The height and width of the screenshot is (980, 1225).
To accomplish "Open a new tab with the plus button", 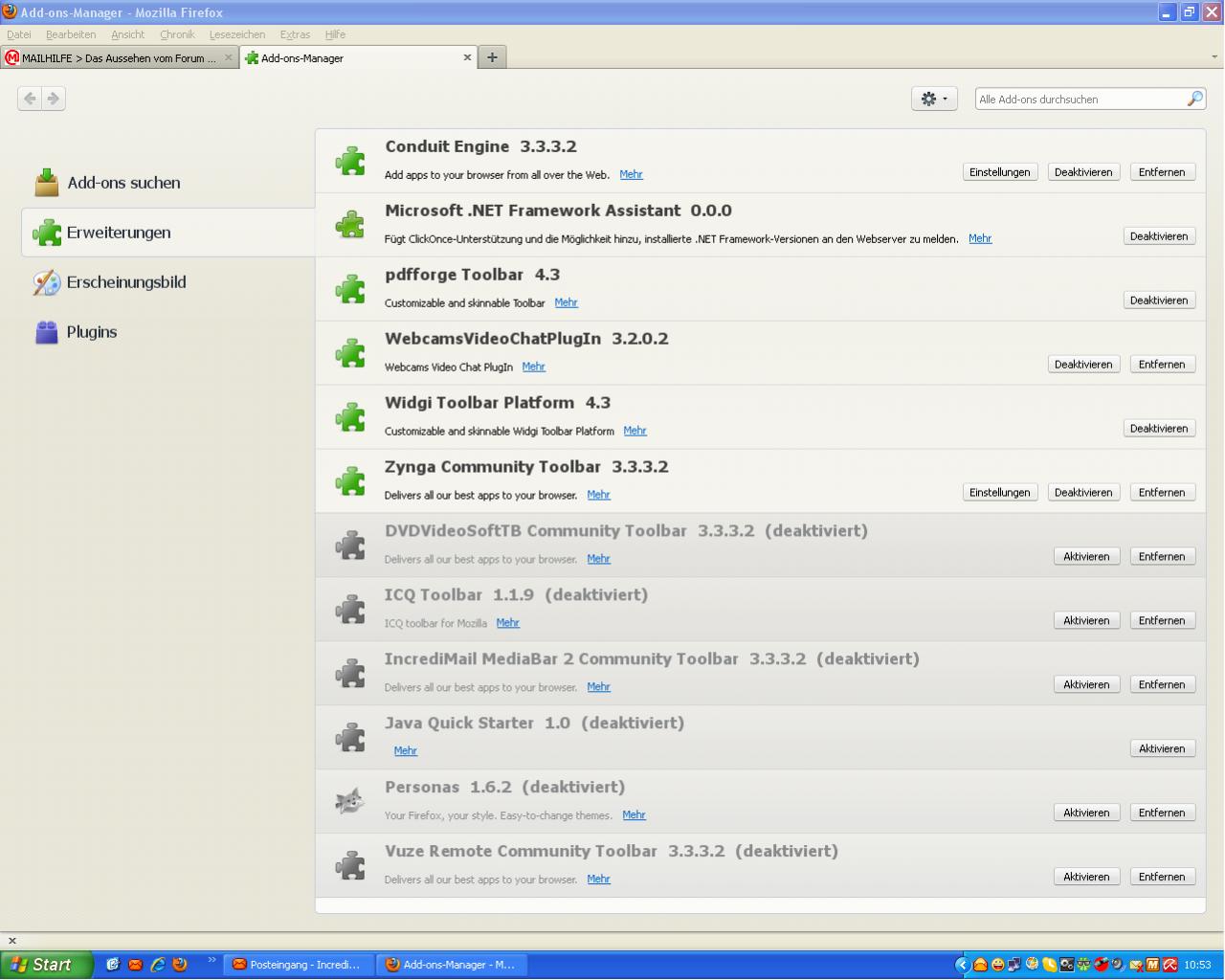I will point(492,57).
